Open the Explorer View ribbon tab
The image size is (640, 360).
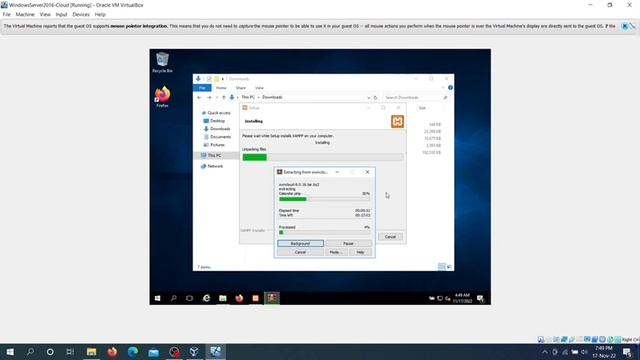tap(259, 88)
